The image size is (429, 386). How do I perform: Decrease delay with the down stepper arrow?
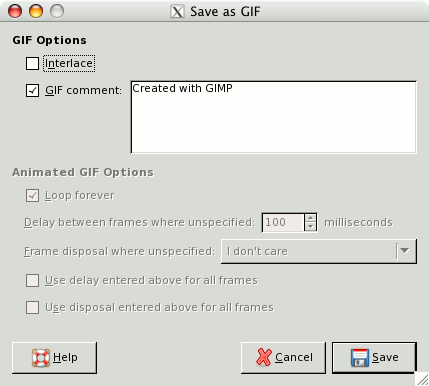(310, 227)
